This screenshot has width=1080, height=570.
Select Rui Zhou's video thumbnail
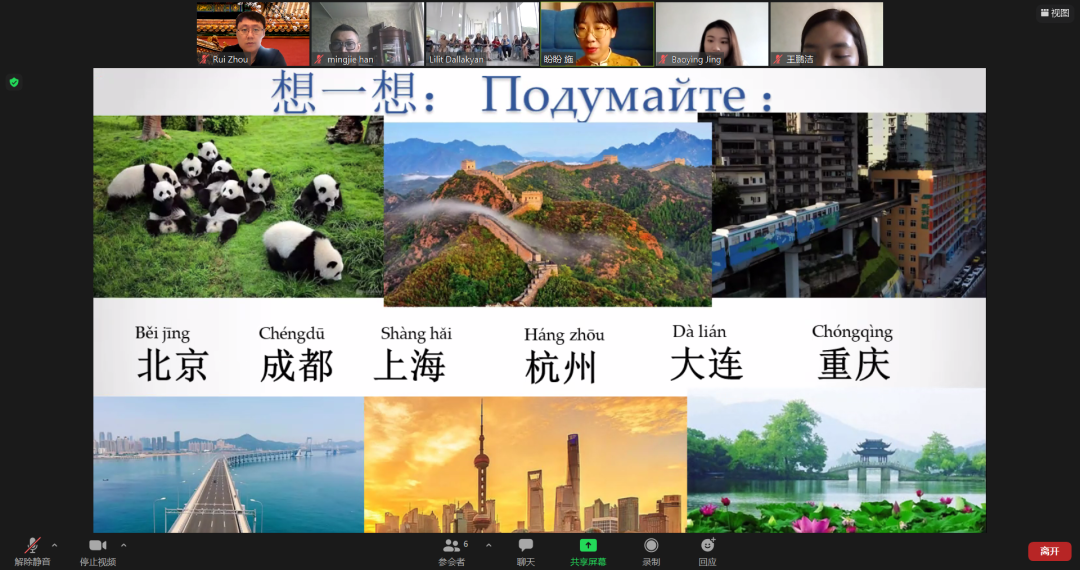point(253,34)
